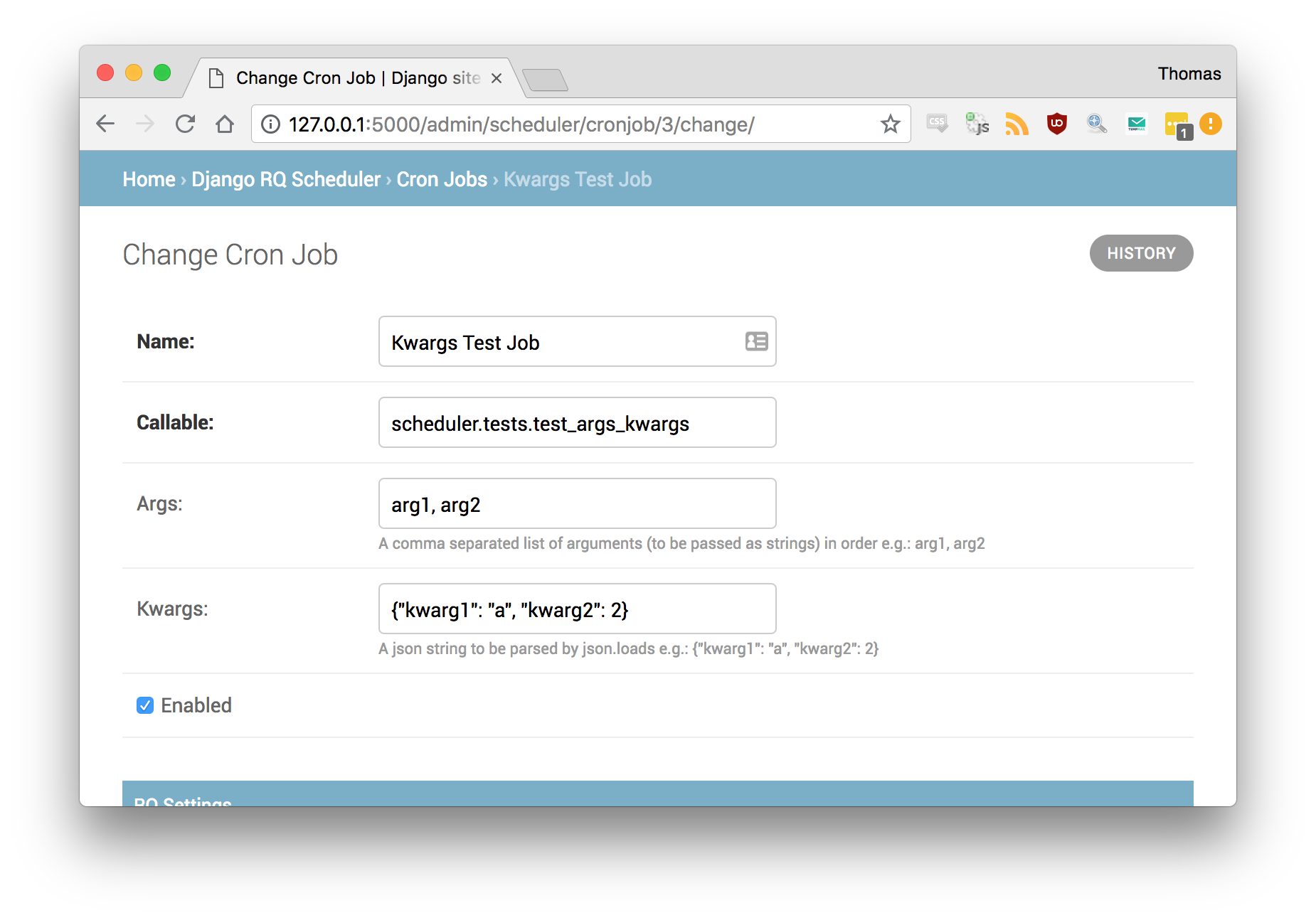This screenshot has height=920, width=1316.
Task: Click the Kwargs json.loads help text
Action: 628,649
